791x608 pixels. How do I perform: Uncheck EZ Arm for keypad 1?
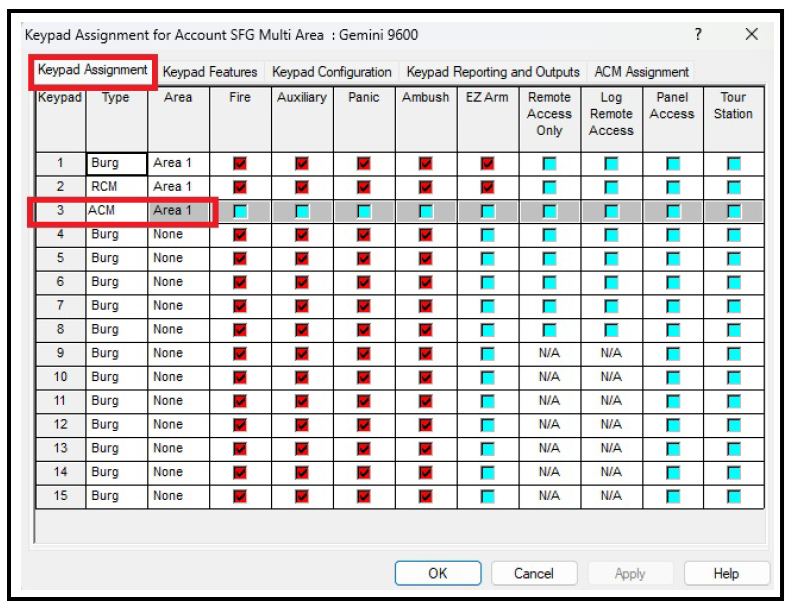click(488, 163)
